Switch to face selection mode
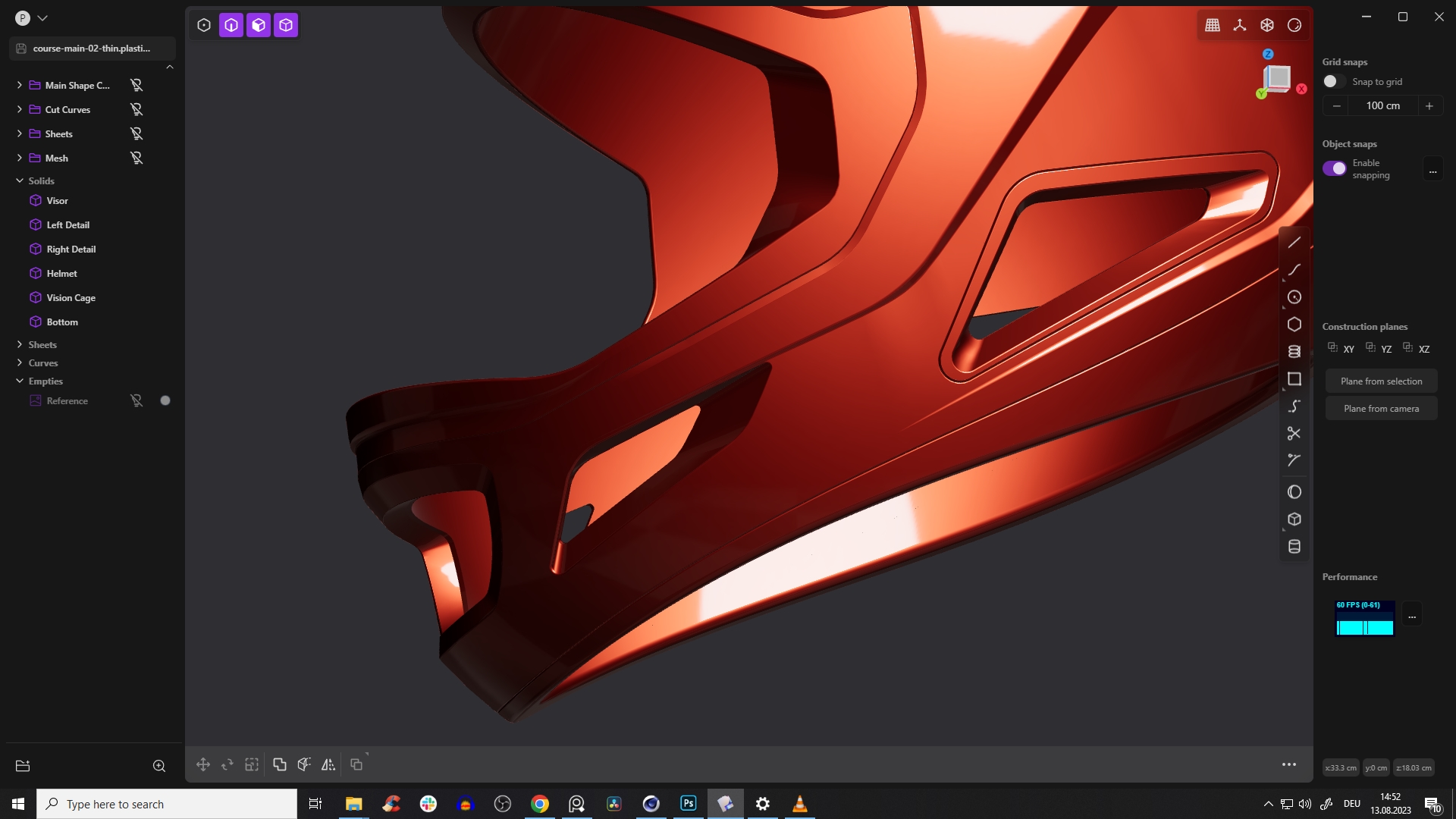This screenshot has height=819, width=1456. 259,24
